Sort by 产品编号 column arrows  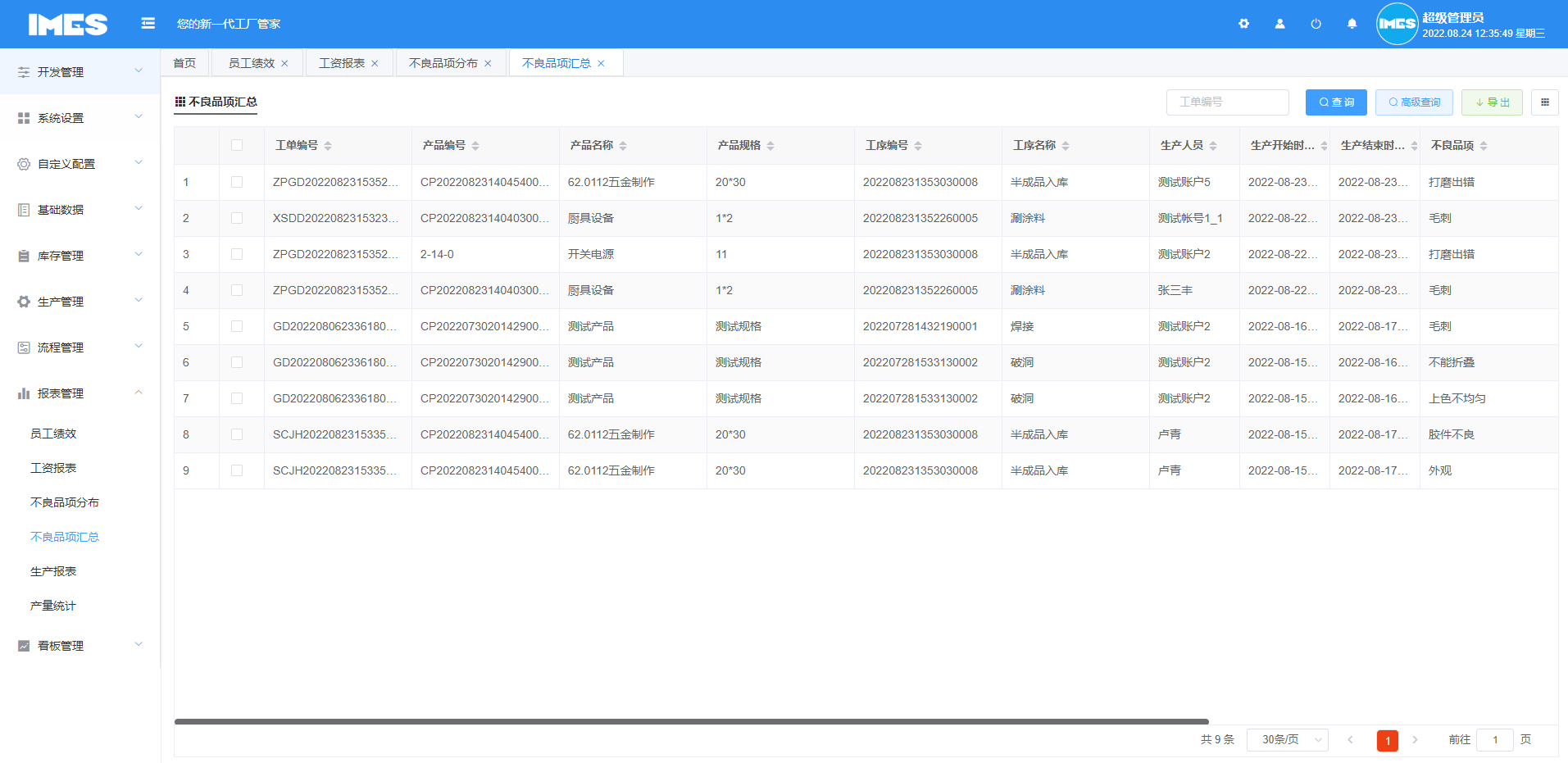coord(475,146)
